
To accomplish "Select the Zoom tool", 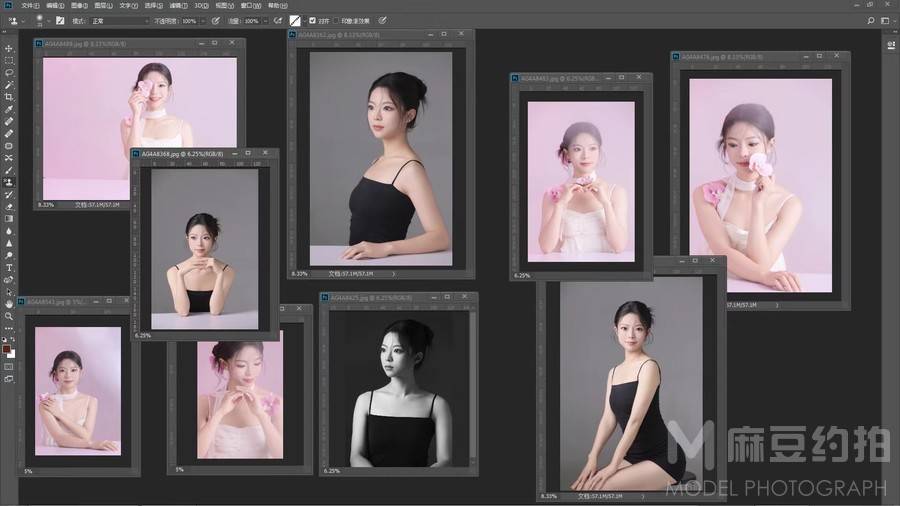I will (9, 316).
